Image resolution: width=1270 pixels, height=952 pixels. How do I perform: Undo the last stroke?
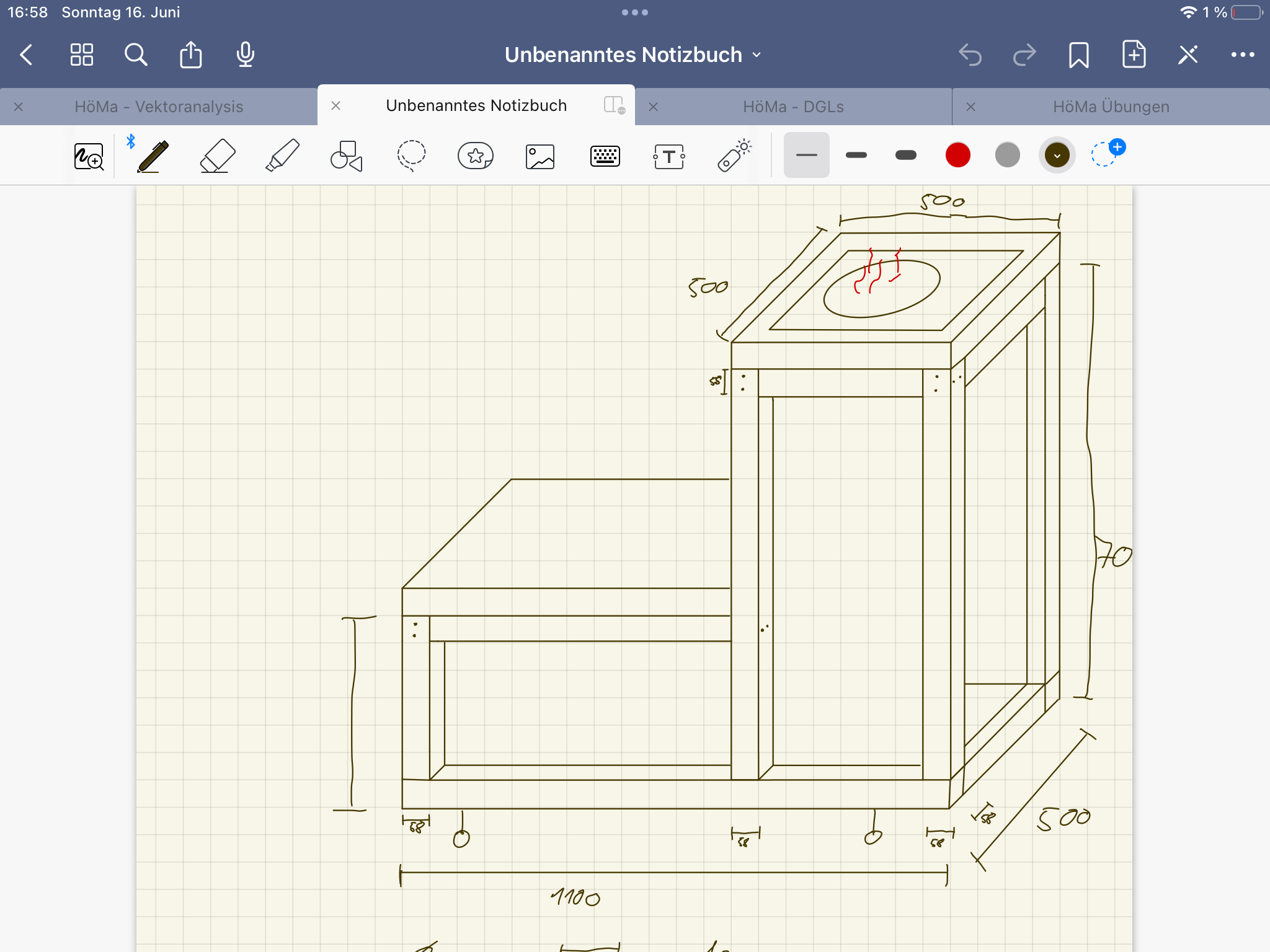point(970,55)
